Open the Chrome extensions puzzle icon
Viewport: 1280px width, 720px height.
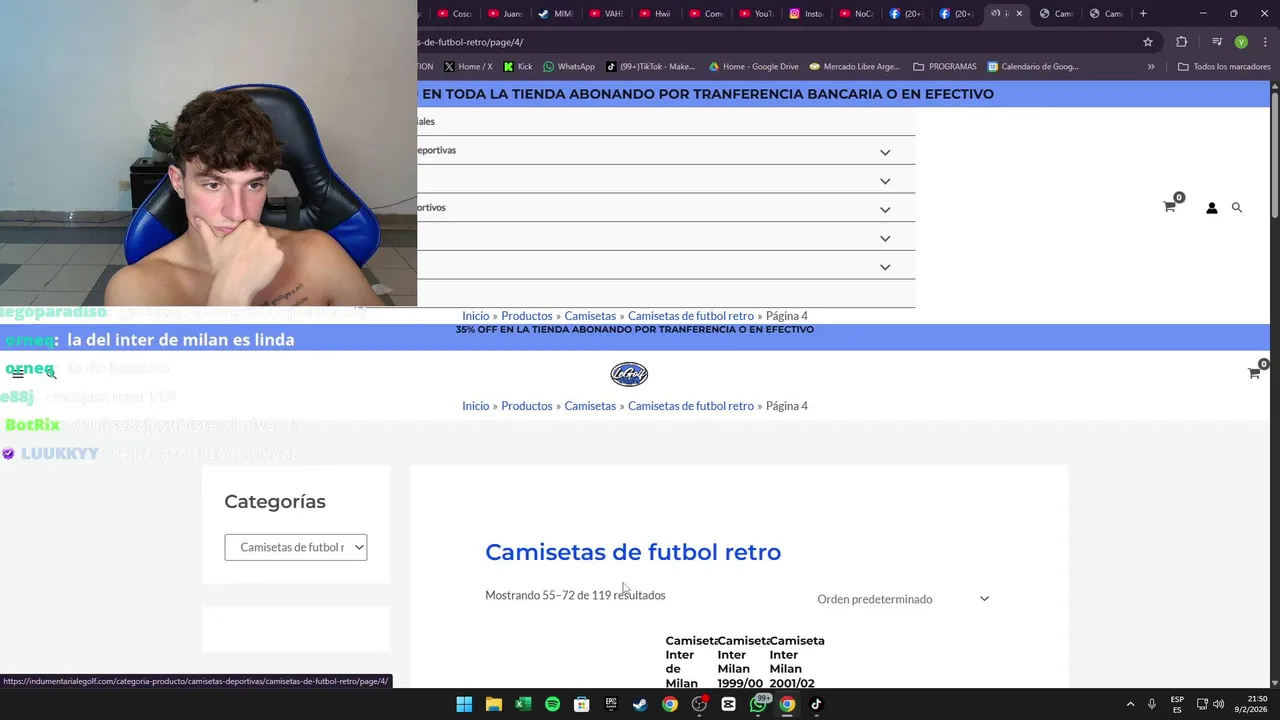click(1182, 42)
